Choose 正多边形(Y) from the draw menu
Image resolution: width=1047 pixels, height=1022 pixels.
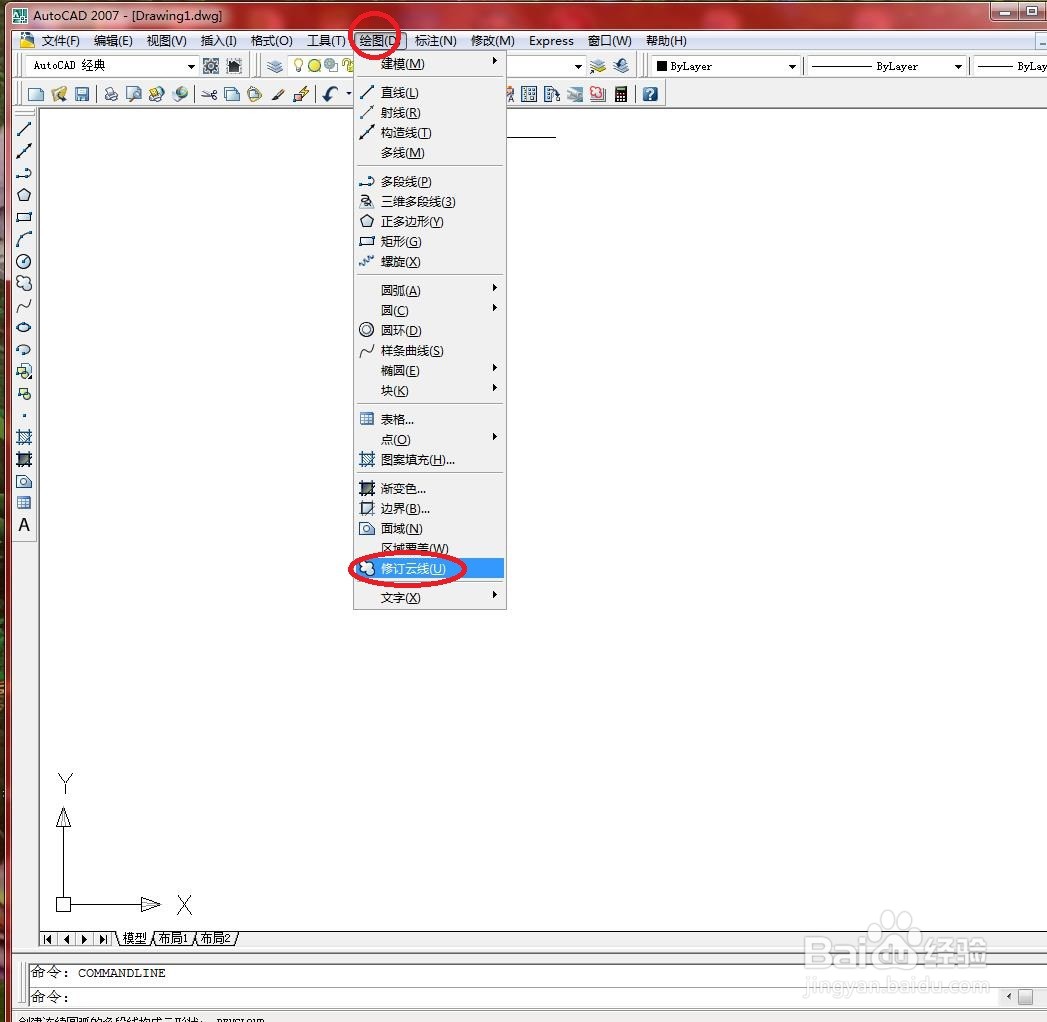(x=429, y=222)
